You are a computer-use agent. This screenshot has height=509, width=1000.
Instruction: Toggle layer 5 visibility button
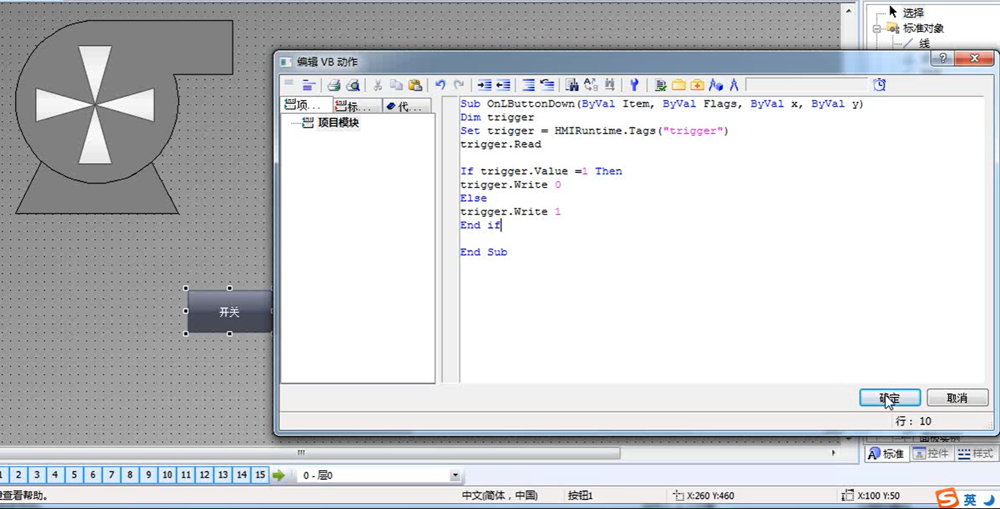tap(72, 475)
